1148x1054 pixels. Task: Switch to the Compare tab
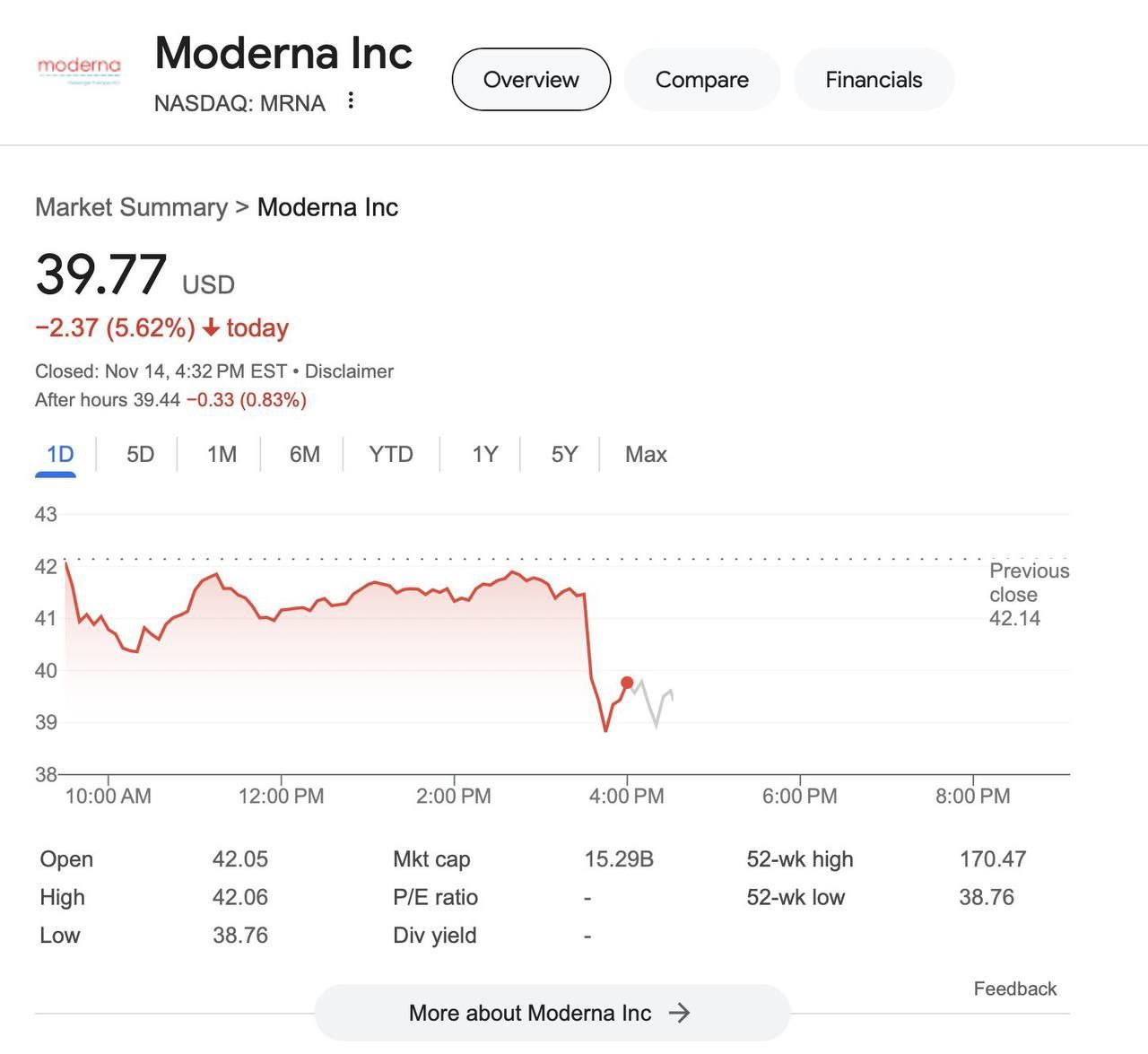(701, 80)
